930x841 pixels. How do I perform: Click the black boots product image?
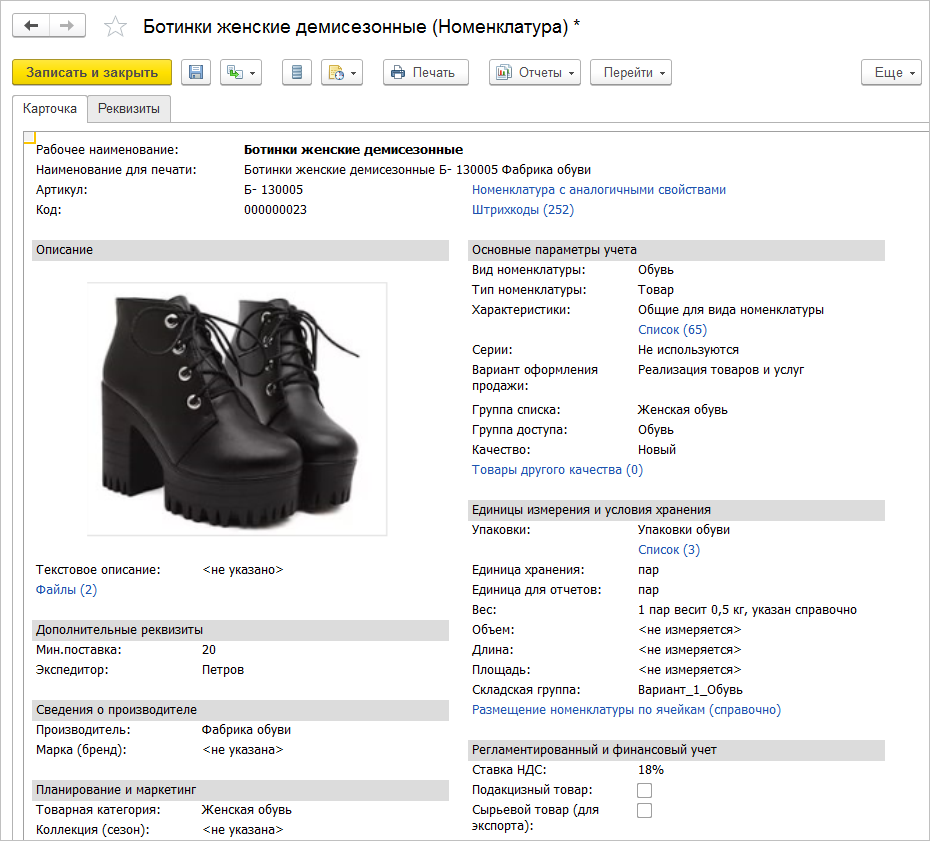click(237, 408)
